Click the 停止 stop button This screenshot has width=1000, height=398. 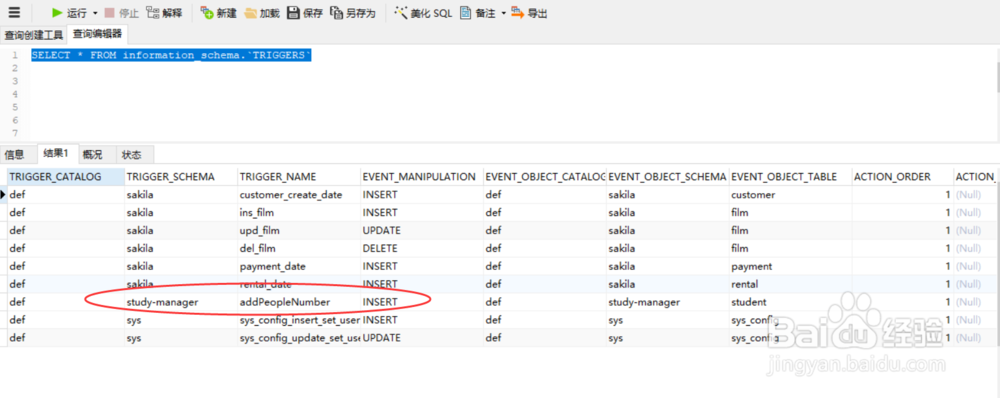coord(122,13)
